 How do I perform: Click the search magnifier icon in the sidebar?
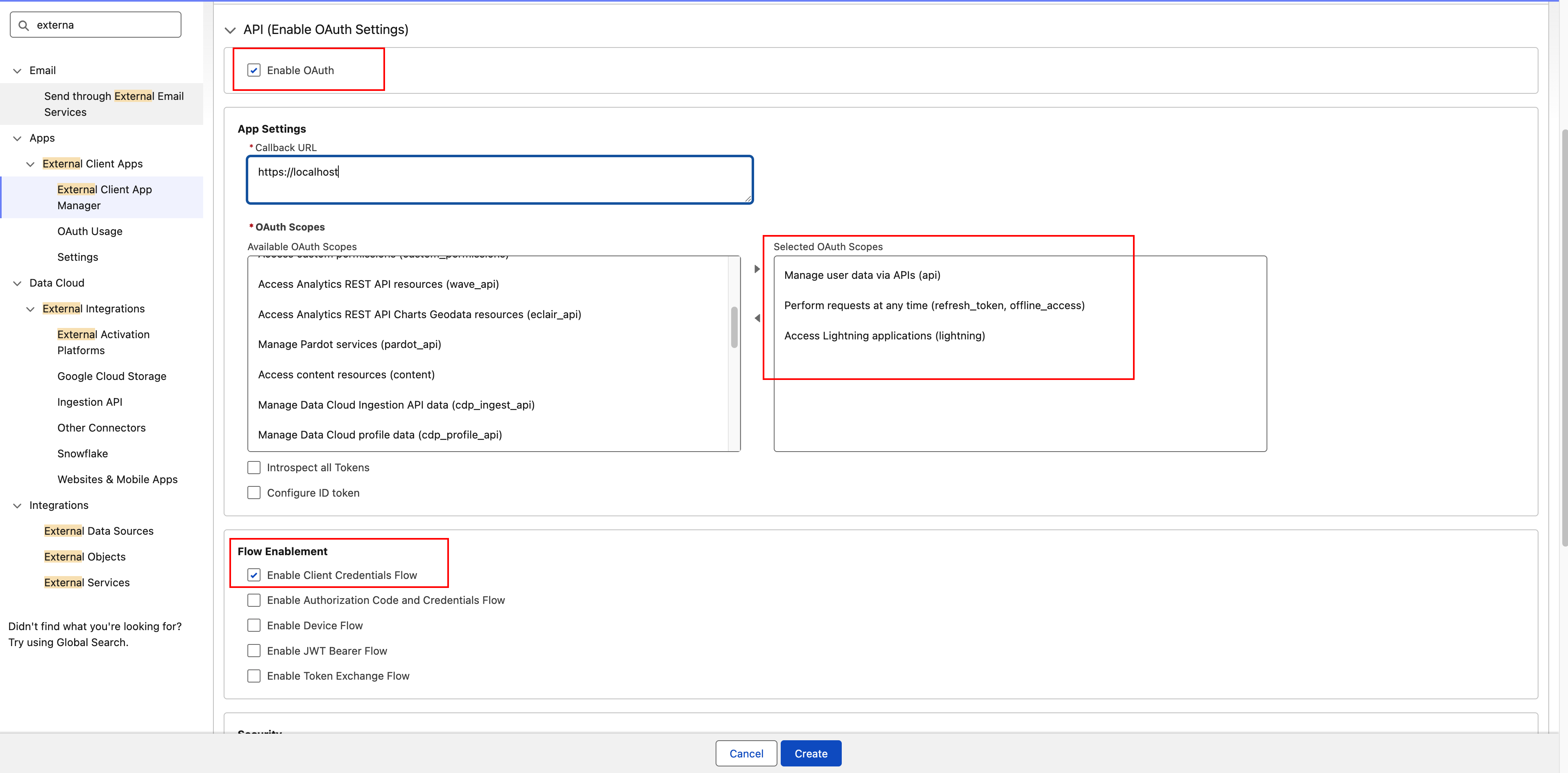click(24, 24)
